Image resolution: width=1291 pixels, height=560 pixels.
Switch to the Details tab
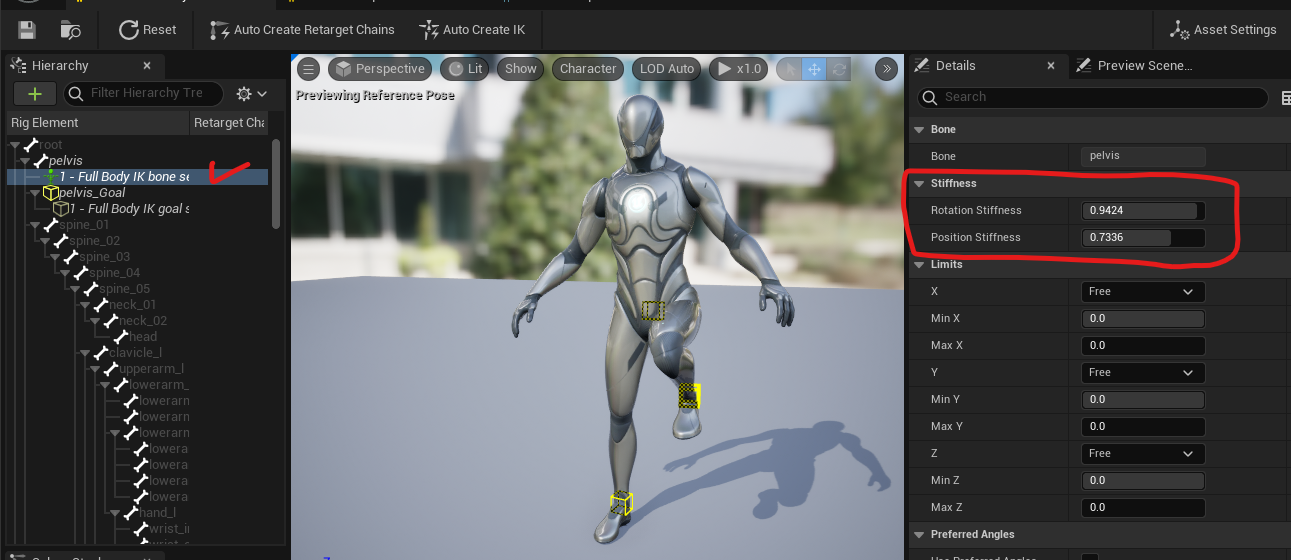click(x=955, y=66)
